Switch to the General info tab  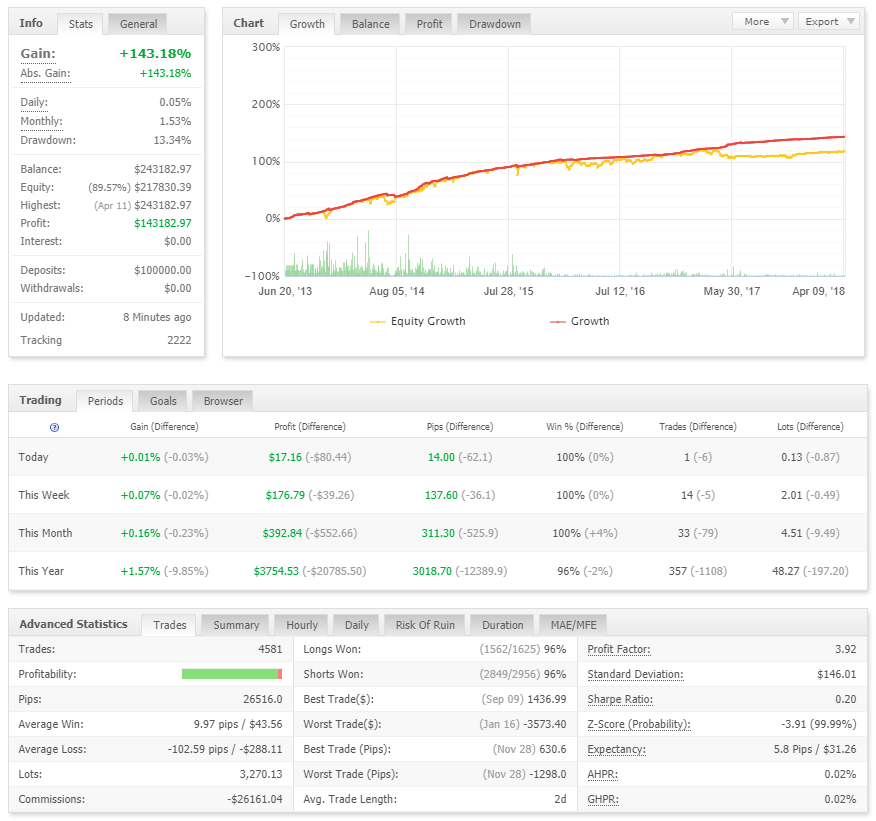[138, 24]
